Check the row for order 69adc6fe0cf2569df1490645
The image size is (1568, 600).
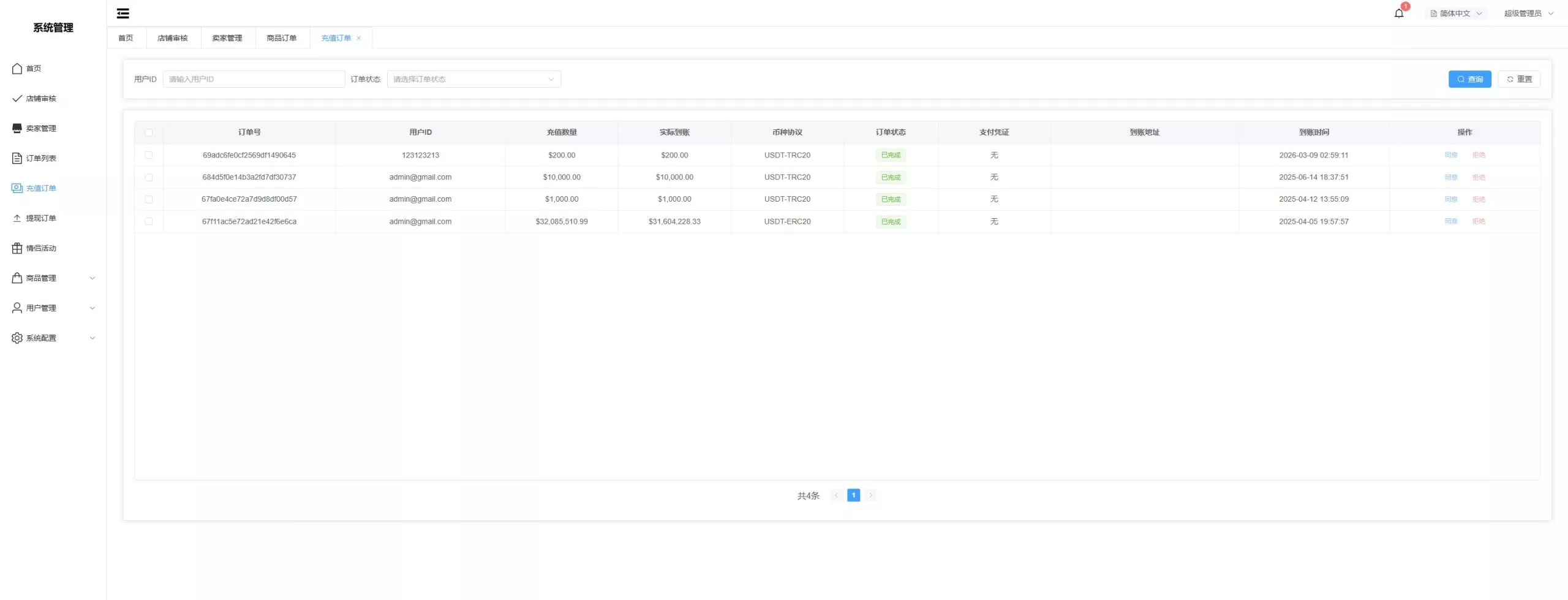pyautogui.click(x=149, y=155)
